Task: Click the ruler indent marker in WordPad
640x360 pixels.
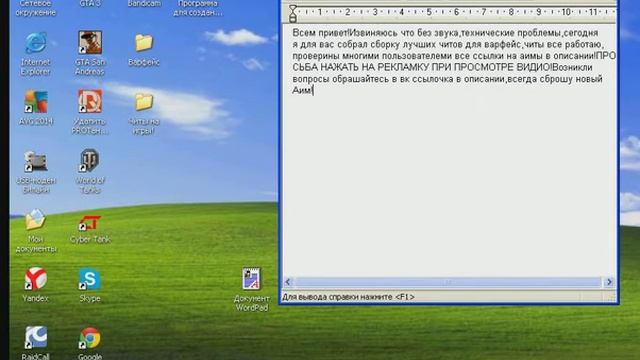Action: [293, 13]
